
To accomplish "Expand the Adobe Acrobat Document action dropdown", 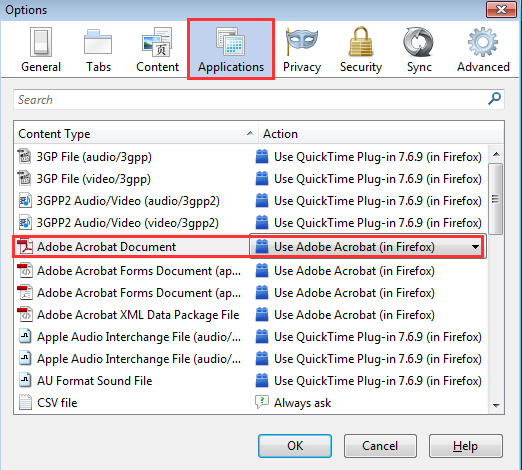I will click(475, 247).
